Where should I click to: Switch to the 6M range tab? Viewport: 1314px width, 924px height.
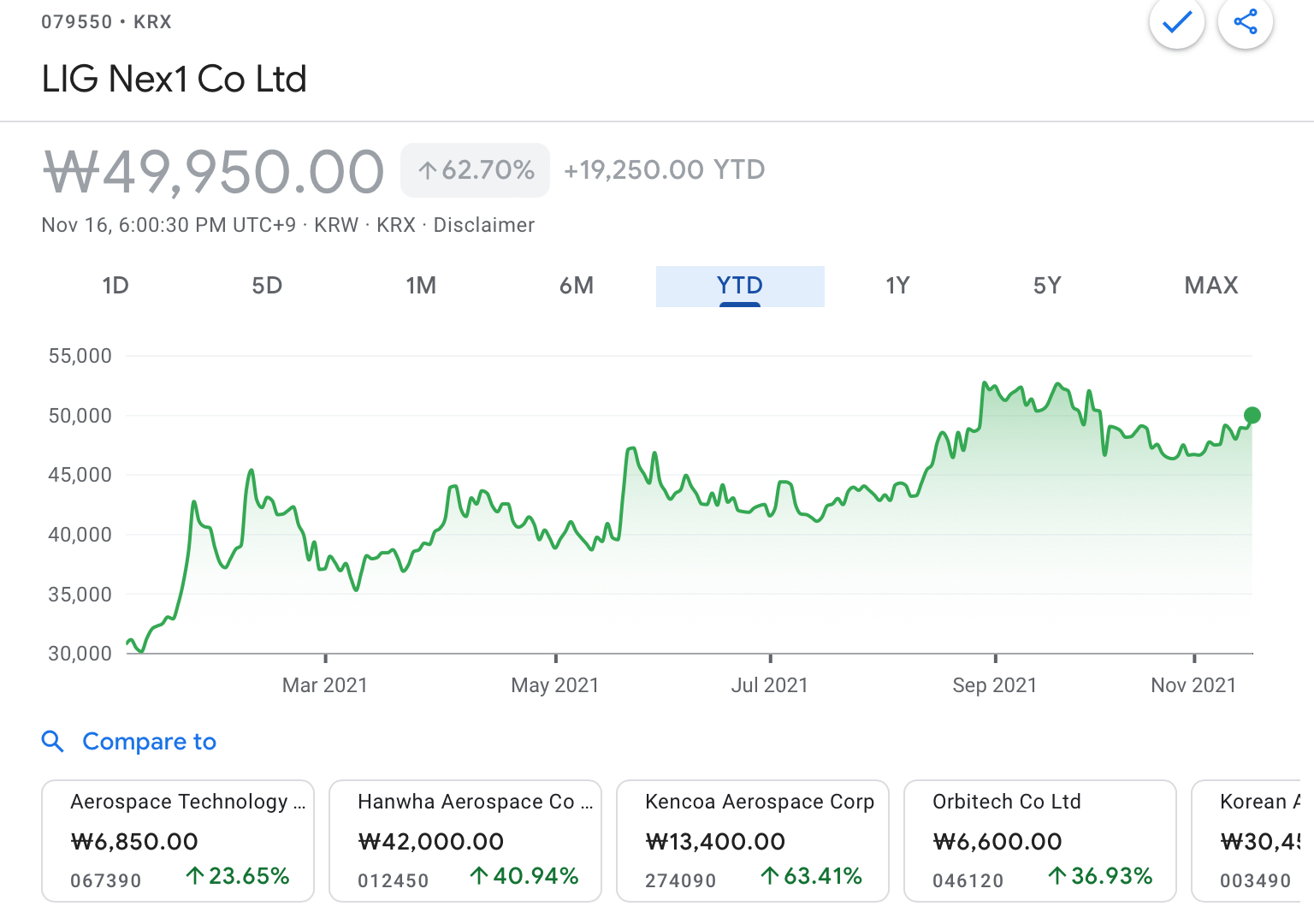coord(577,286)
